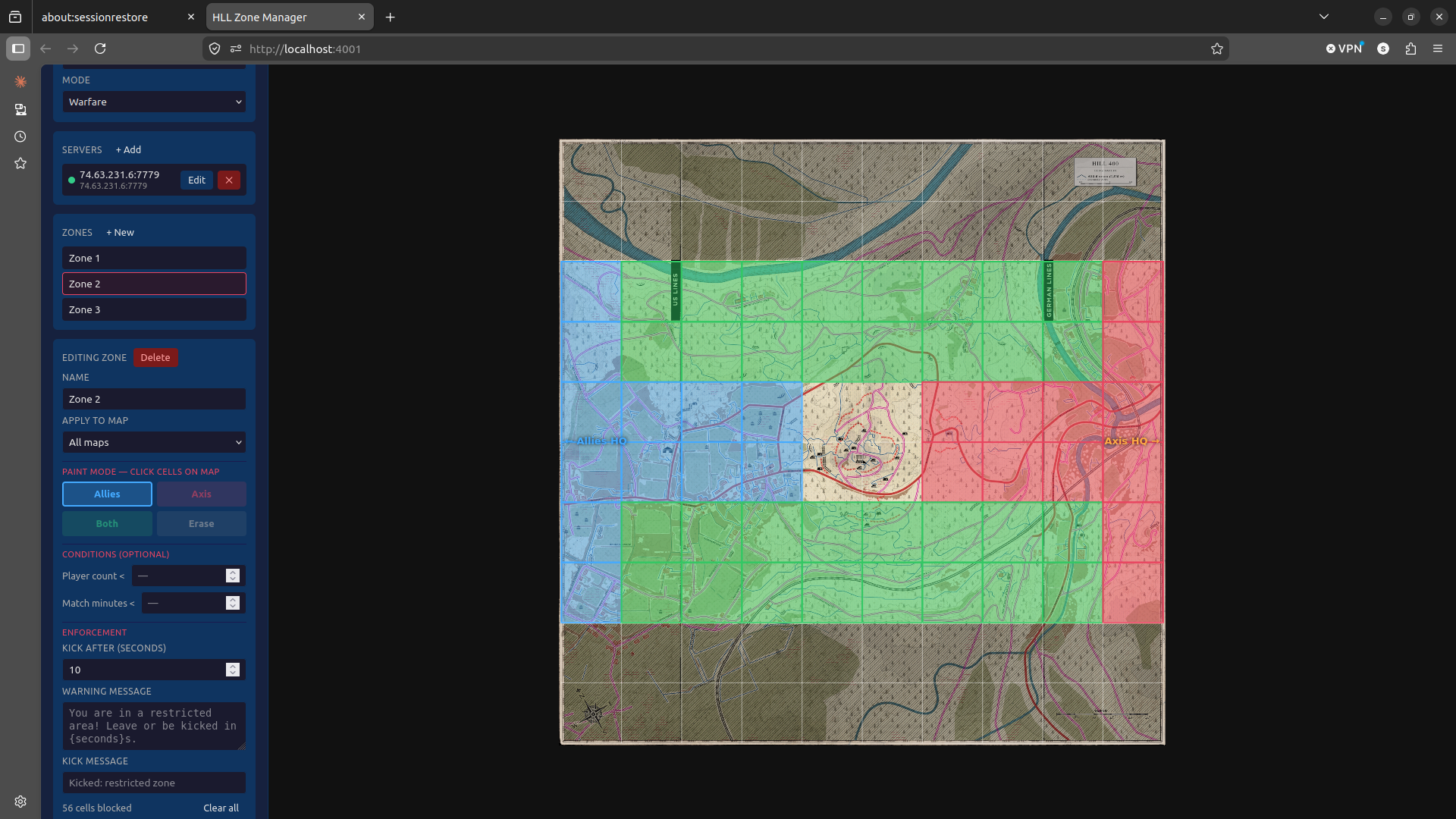Screen dimensions: 1456x819
Task: Click the zone Name input field
Action: pyautogui.click(x=154, y=399)
